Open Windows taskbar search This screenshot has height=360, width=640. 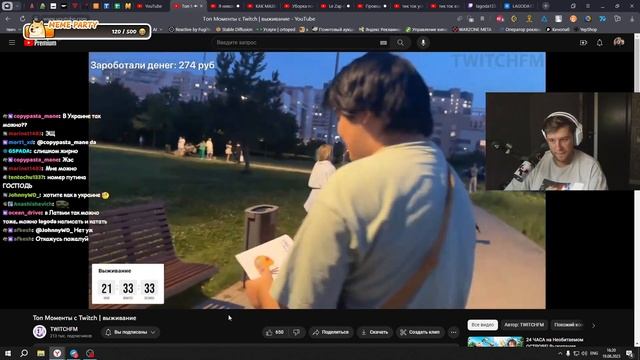tap(24, 353)
